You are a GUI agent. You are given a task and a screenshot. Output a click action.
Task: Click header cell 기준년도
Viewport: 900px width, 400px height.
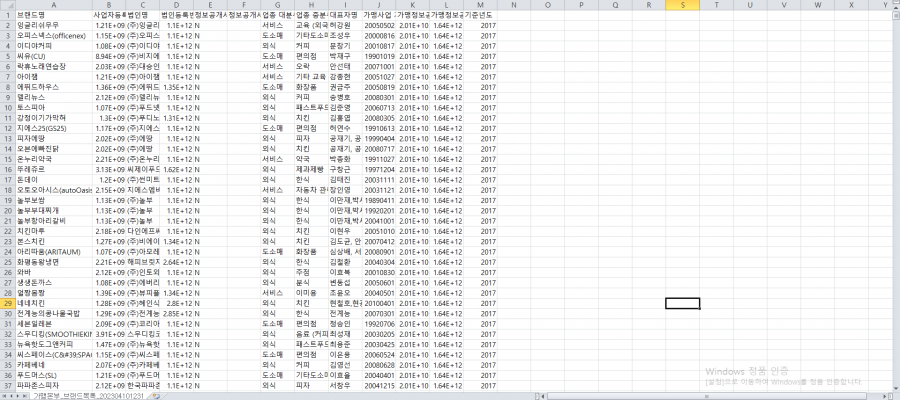480,15
